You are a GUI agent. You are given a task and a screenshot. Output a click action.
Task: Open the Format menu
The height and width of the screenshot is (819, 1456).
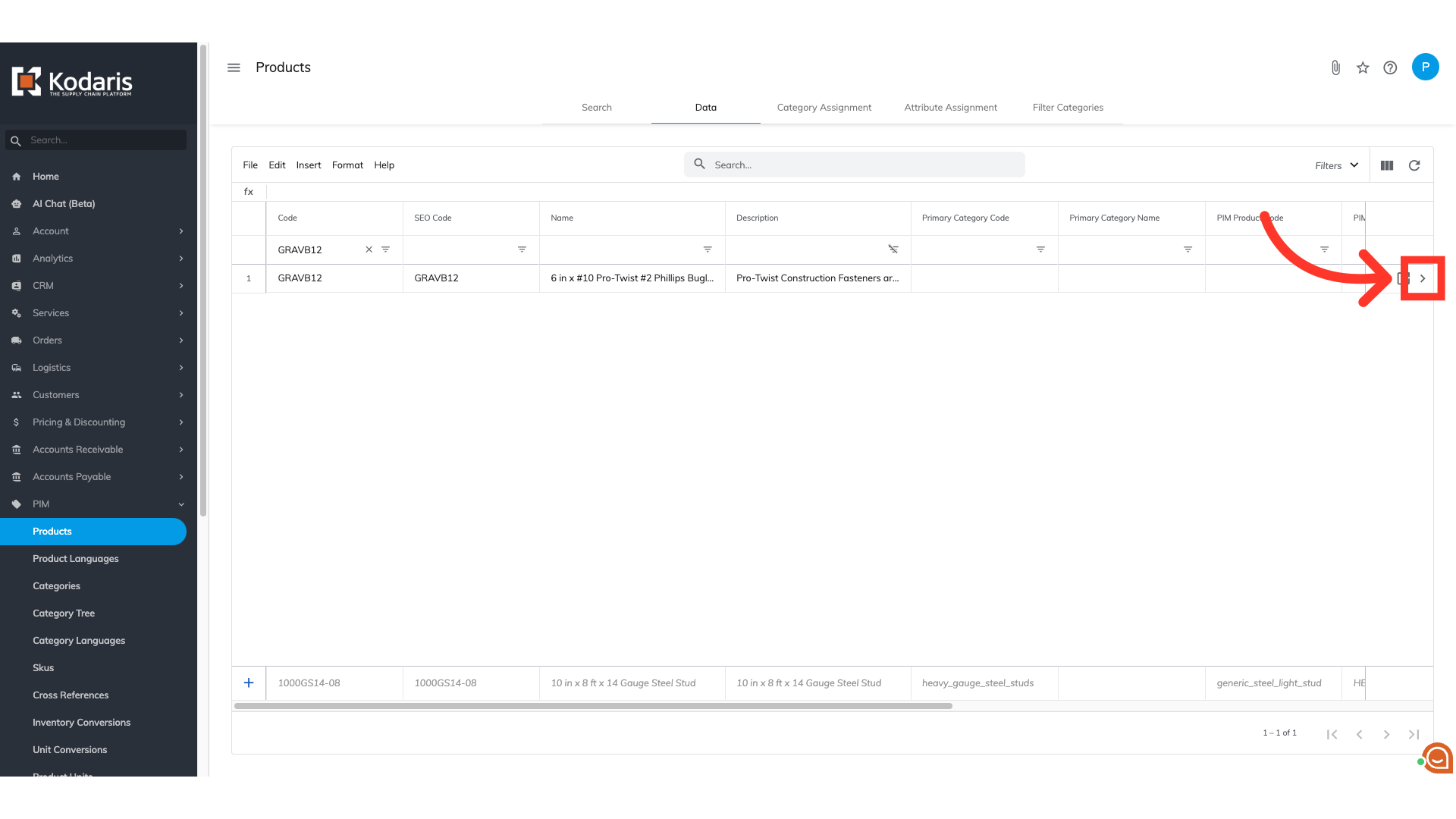click(x=347, y=165)
